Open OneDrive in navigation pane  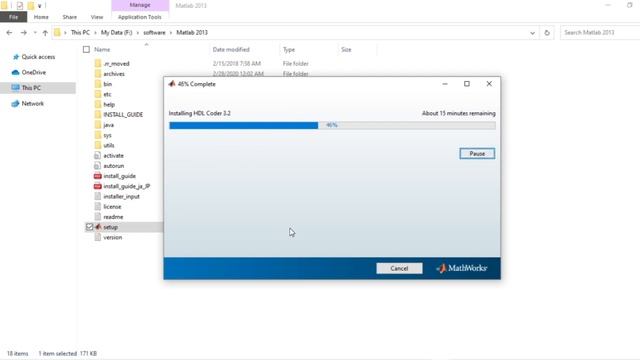pyautogui.click(x=33, y=72)
